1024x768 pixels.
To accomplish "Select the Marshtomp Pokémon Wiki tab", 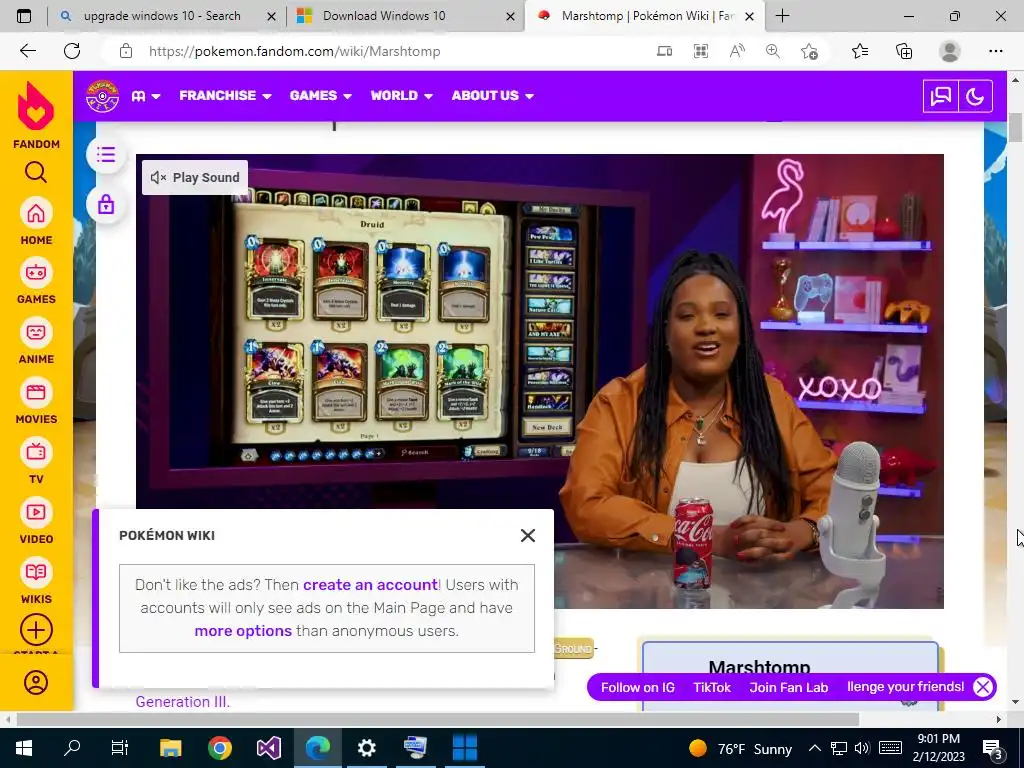I will click(x=643, y=16).
